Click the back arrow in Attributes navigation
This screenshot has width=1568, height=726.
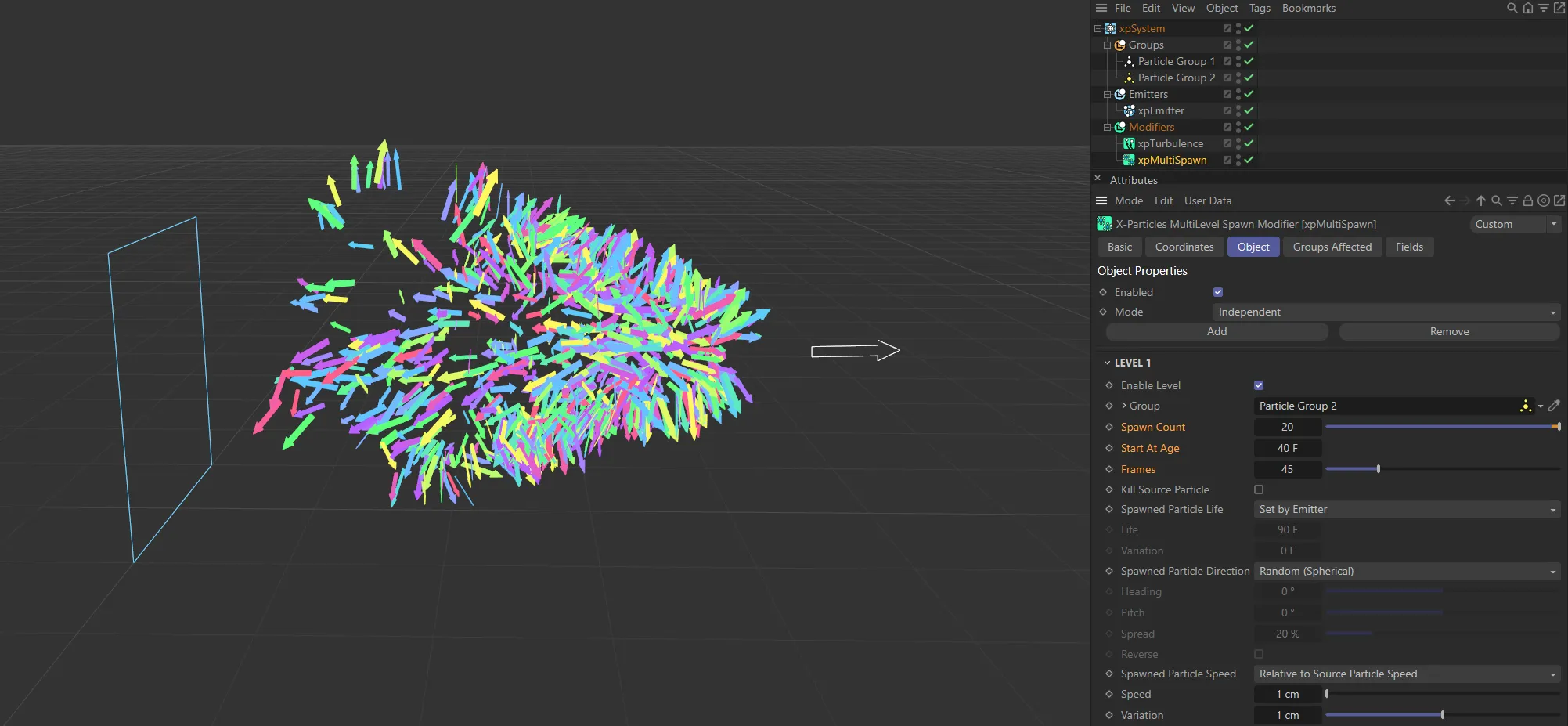point(1448,200)
